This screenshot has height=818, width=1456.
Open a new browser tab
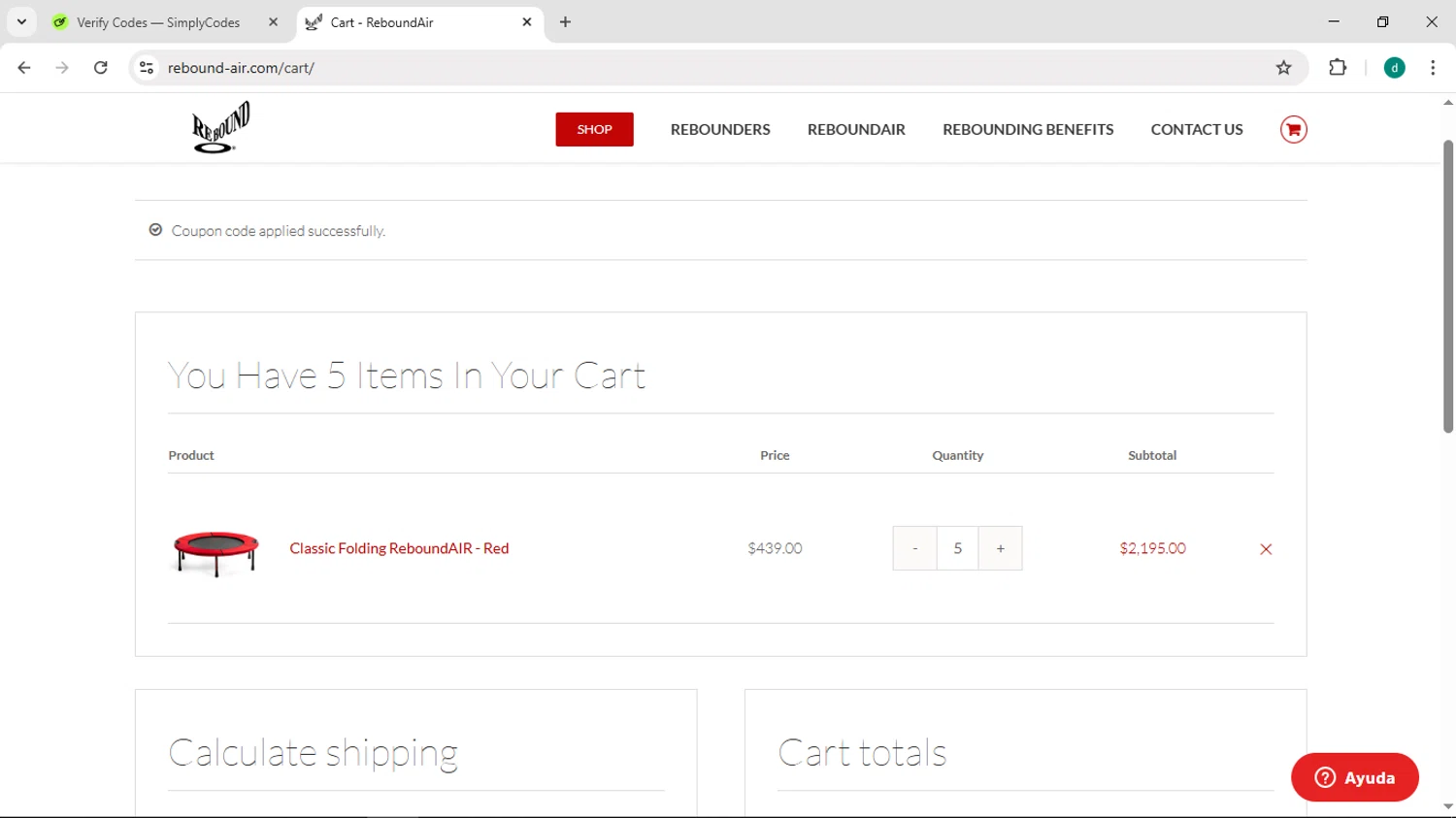[x=565, y=21]
